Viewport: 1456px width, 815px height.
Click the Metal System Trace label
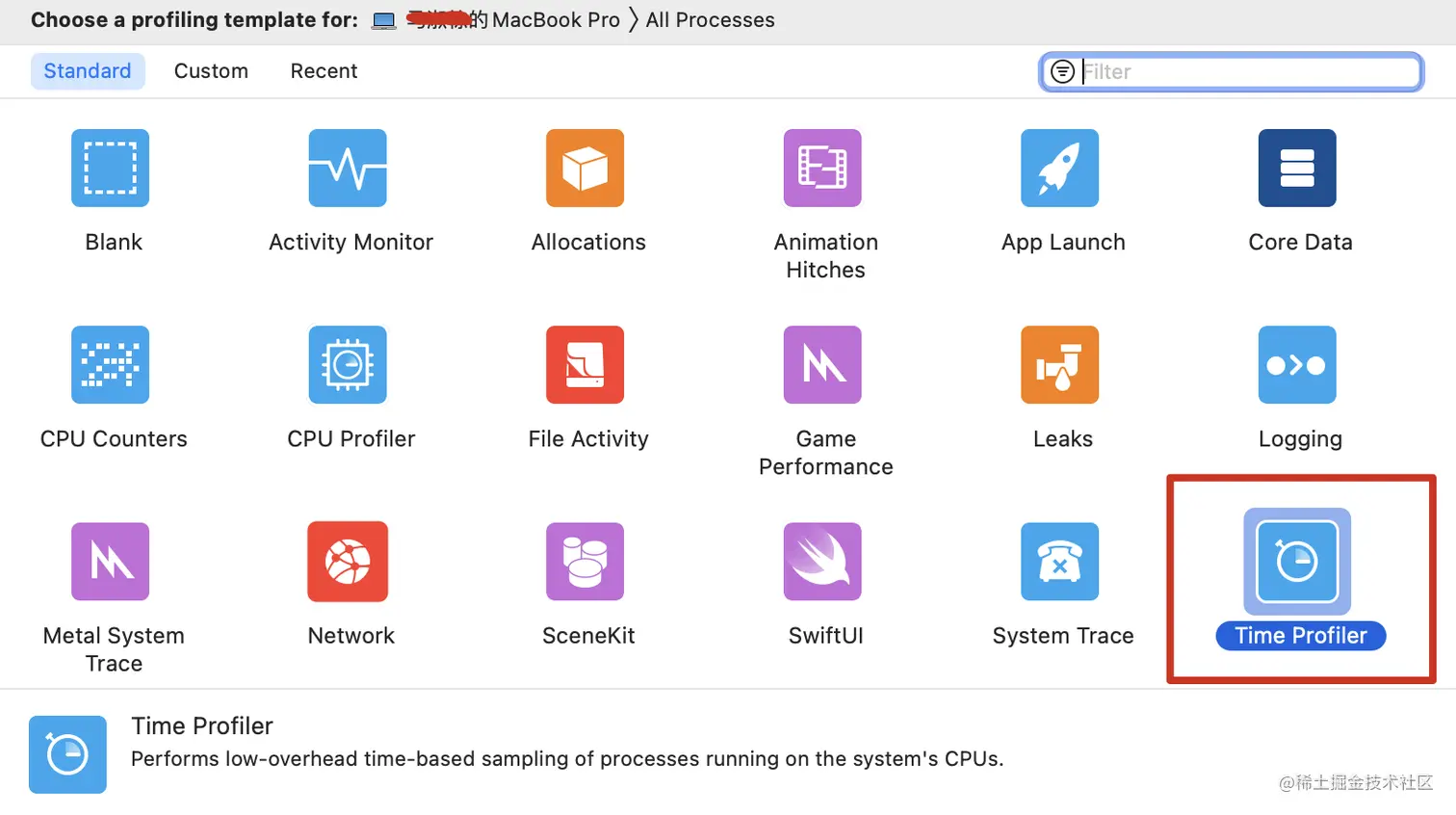[x=114, y=649]
